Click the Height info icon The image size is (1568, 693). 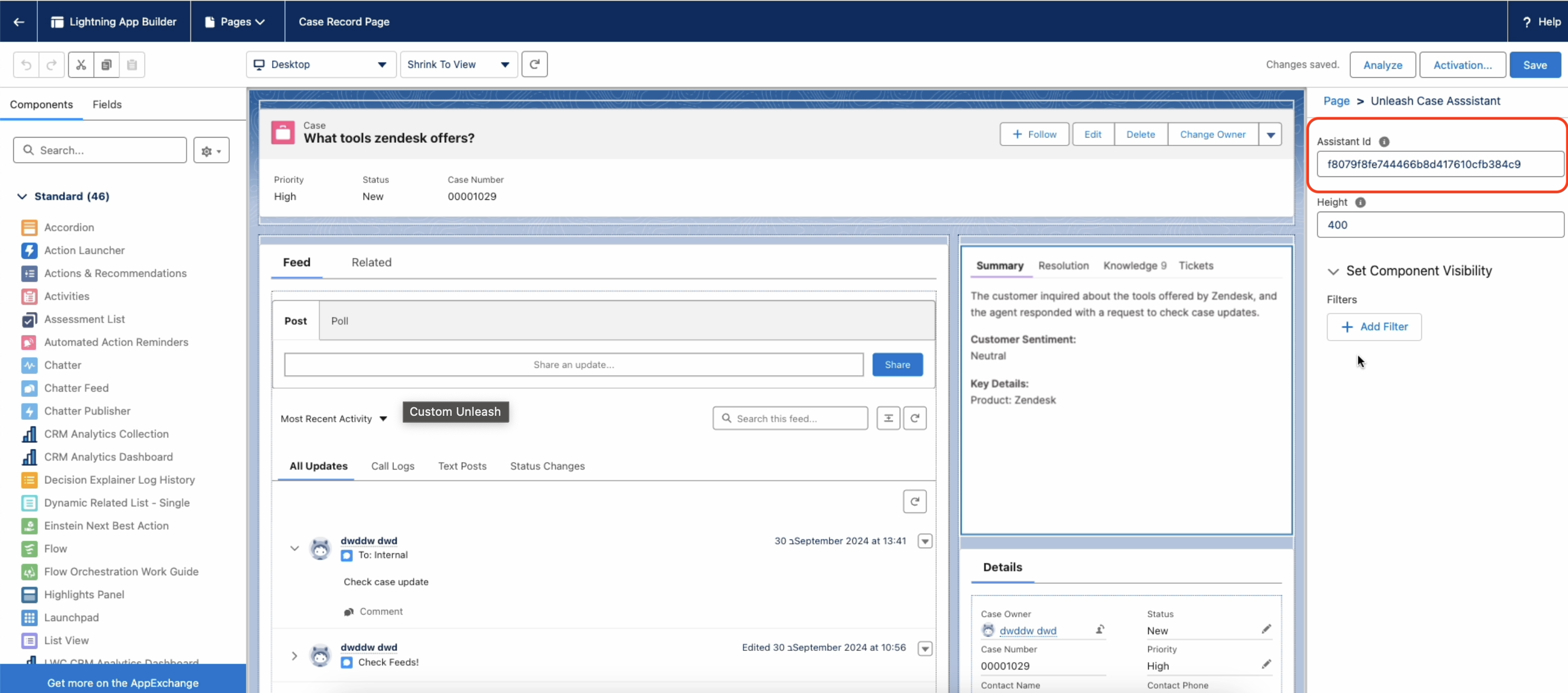[x=1361, y=203]
